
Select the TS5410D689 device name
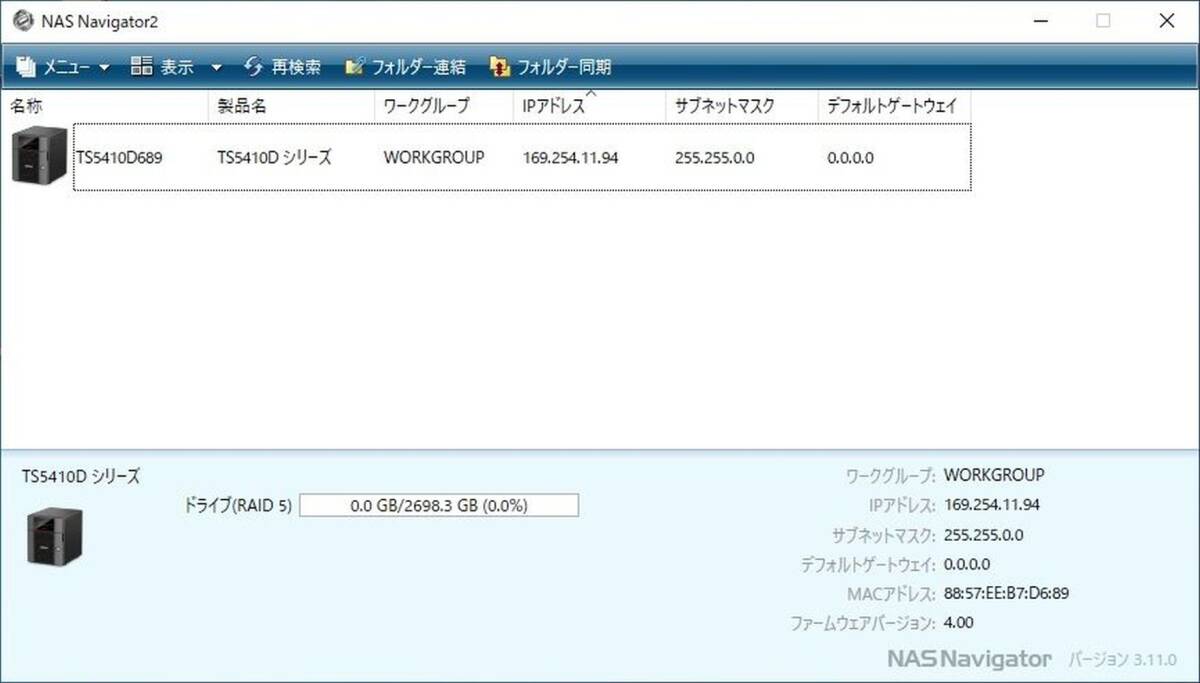pos(119,157)
